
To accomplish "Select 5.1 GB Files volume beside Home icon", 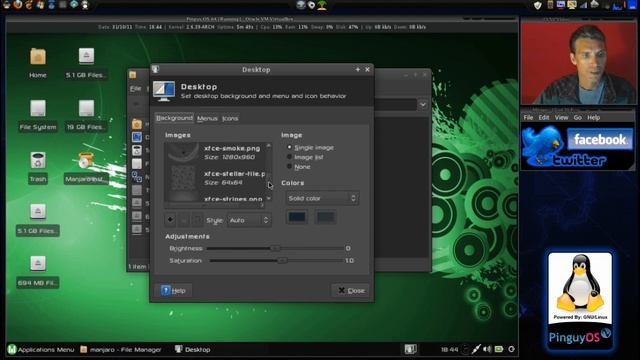I will click(86, 56).
